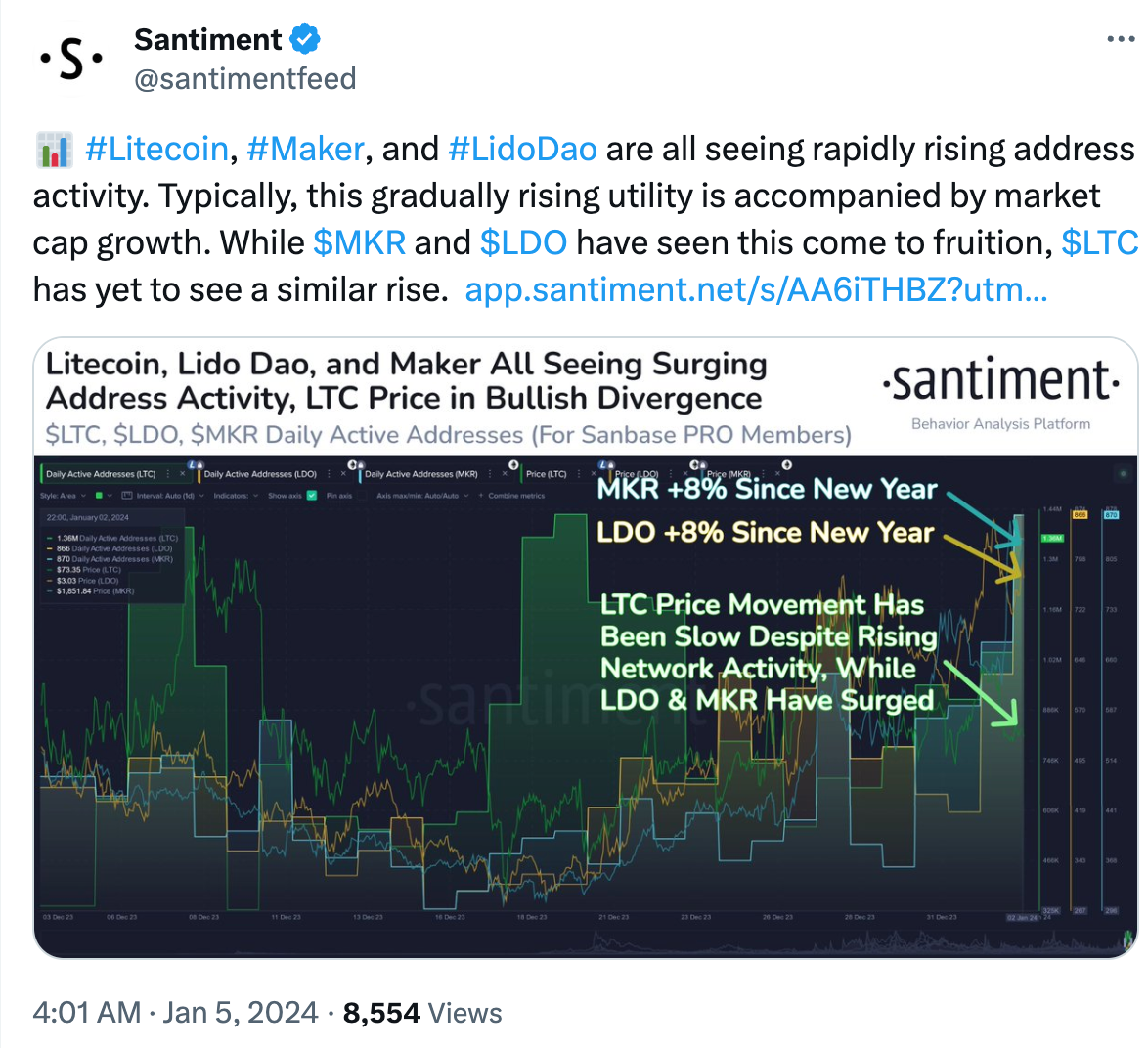
Task: Open the options dots on the Price (LTC) metric
Action: click(x=578, y=473)
